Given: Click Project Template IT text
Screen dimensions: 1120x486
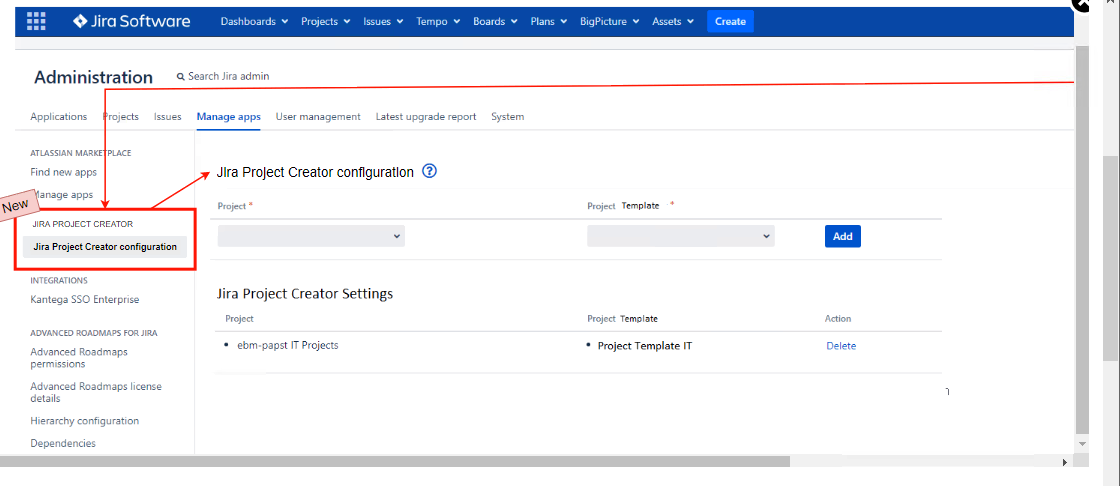Looking at the screenshot, I should coord(645,346).
